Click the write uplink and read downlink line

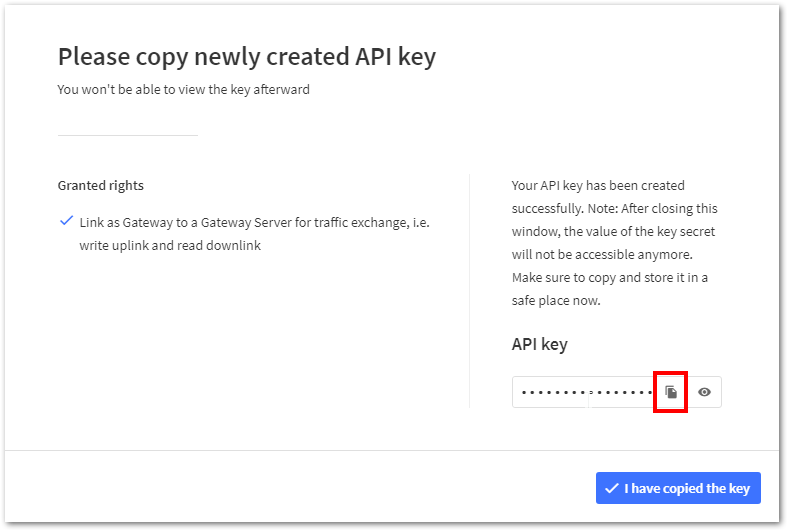[170, 245]
